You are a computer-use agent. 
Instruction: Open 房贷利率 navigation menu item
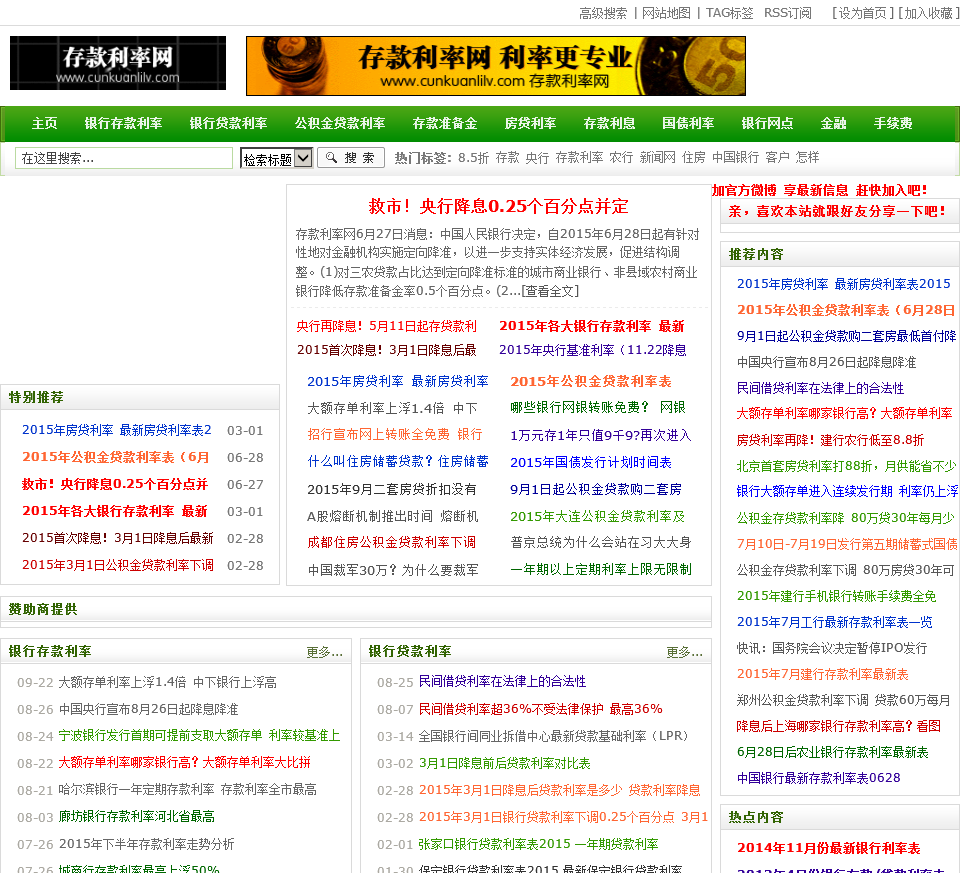pyautogui.click(x=530, y=123)
